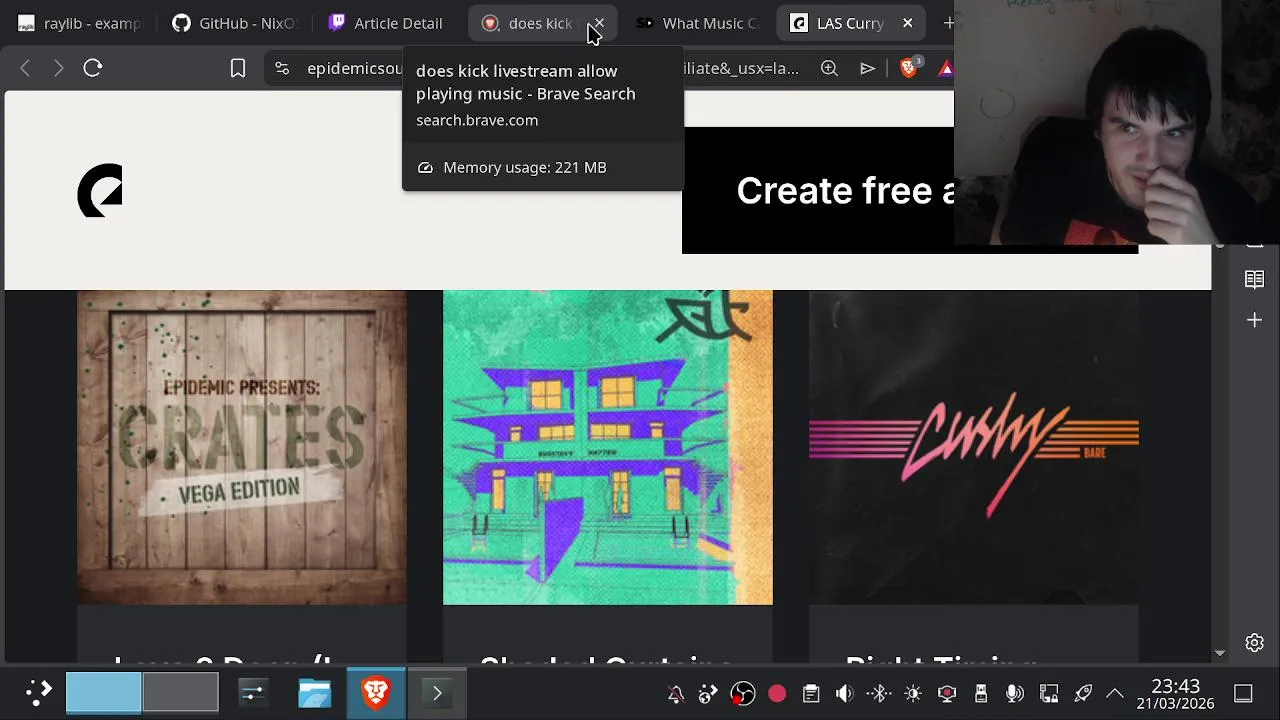Reload the current page
1280x720 pixels.
click(93, 68)
